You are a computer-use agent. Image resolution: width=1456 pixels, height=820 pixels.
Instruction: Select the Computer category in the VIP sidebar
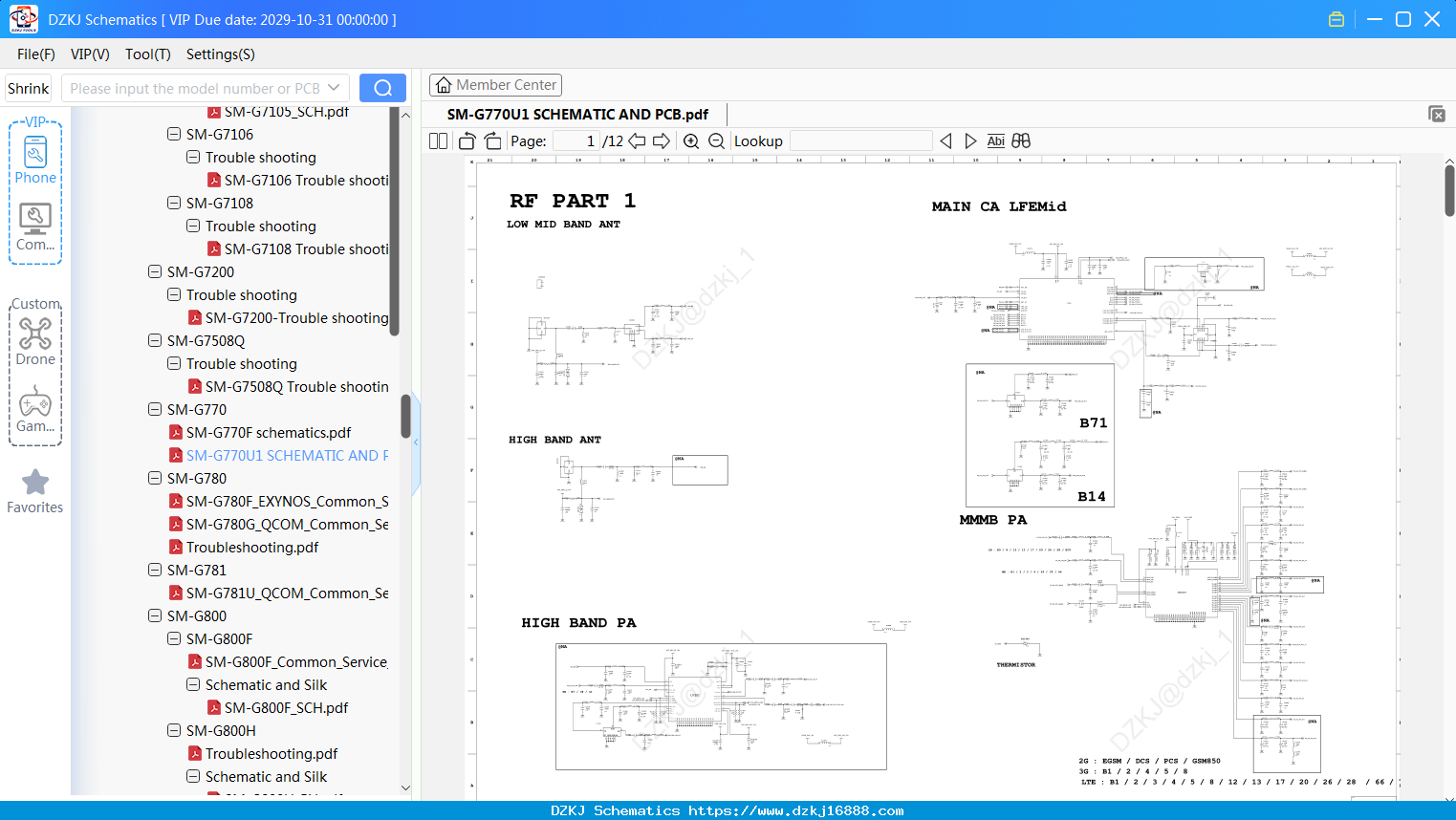pos(35,227)
